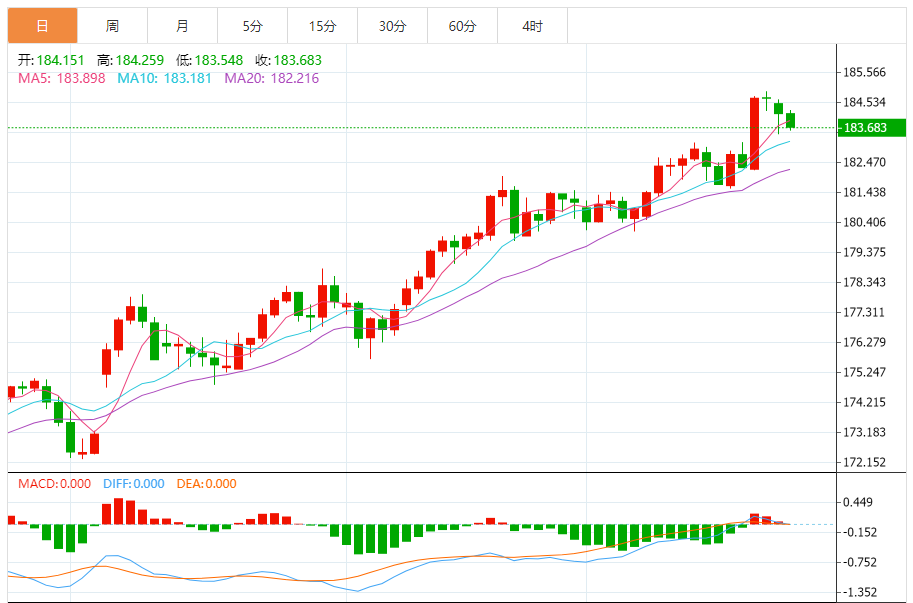The height and width of the screenshot is (603, 913).
Task: Click the green 183.683 current price label
Action: (872, 127)
